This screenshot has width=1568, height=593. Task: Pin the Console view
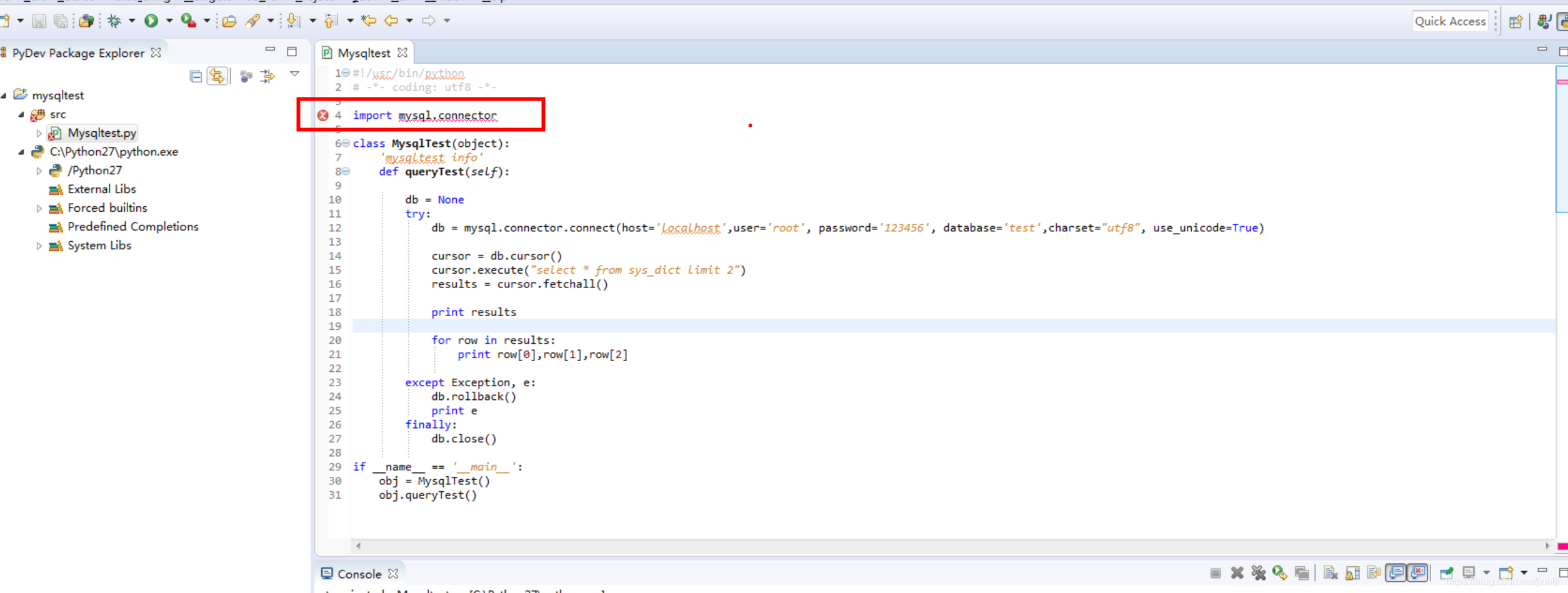[1446, 572]
